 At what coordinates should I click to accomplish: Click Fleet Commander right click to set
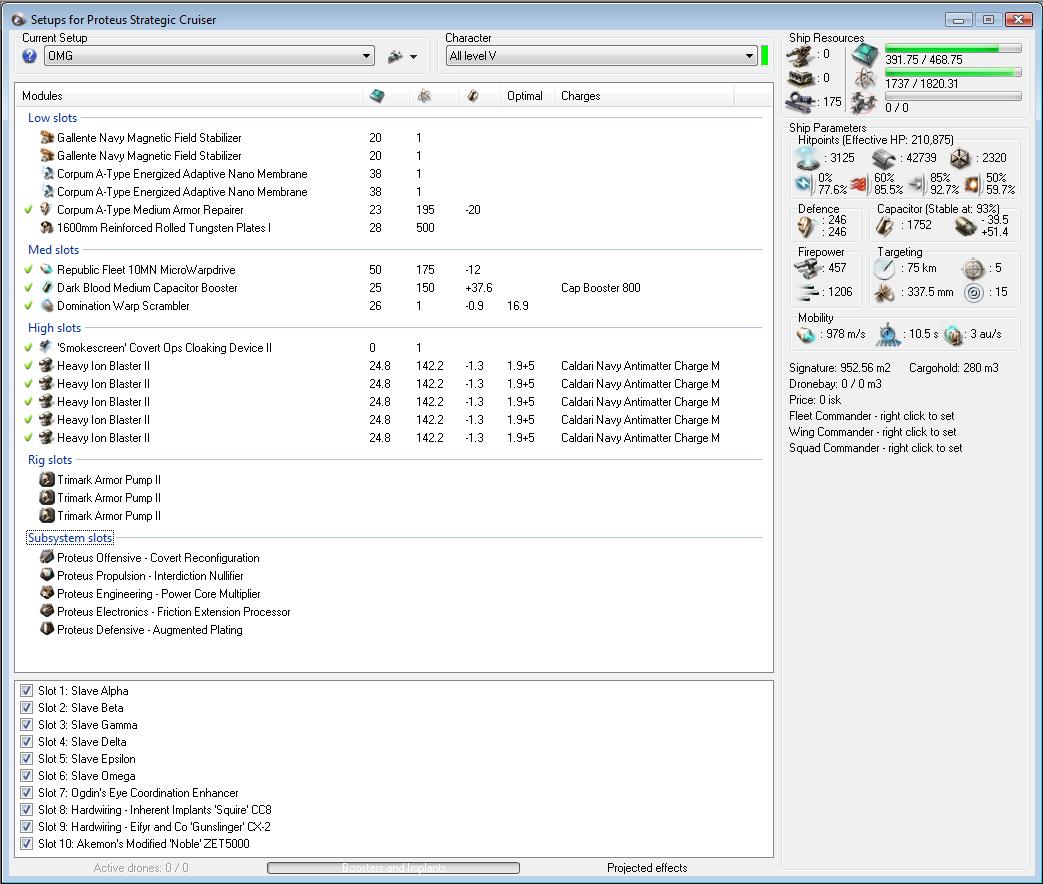871,416
